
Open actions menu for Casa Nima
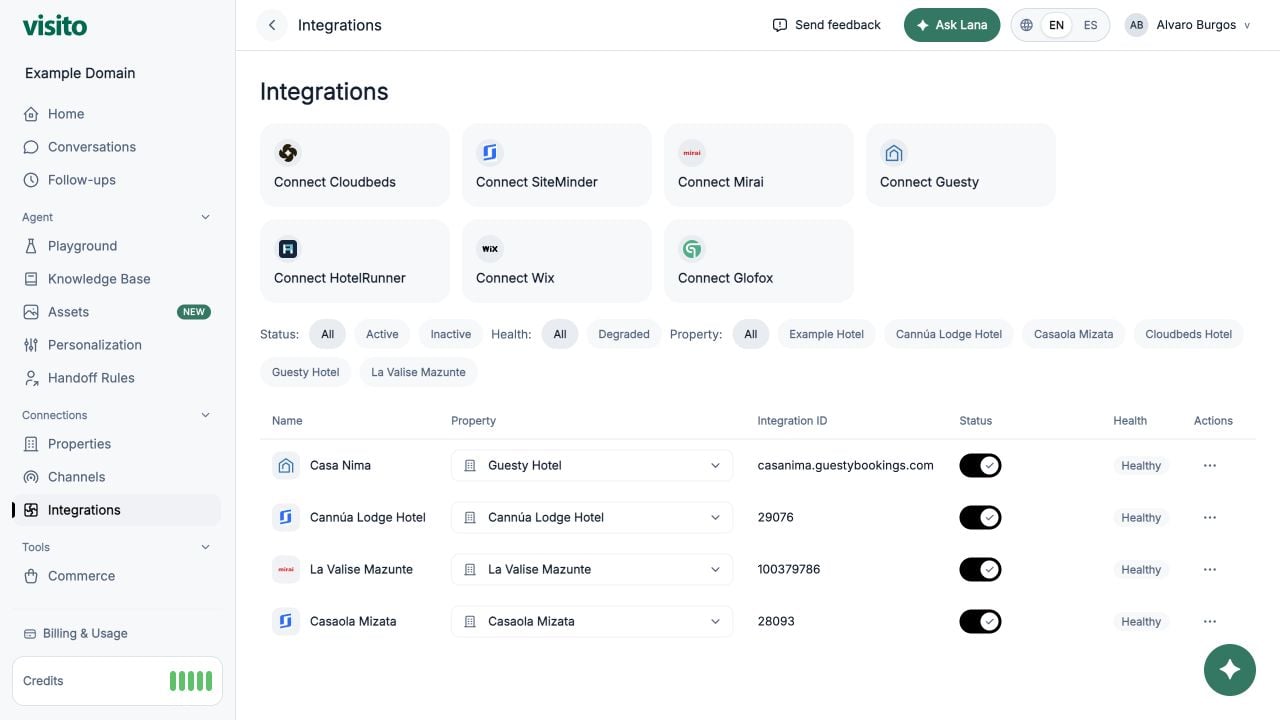(1210, 465)
